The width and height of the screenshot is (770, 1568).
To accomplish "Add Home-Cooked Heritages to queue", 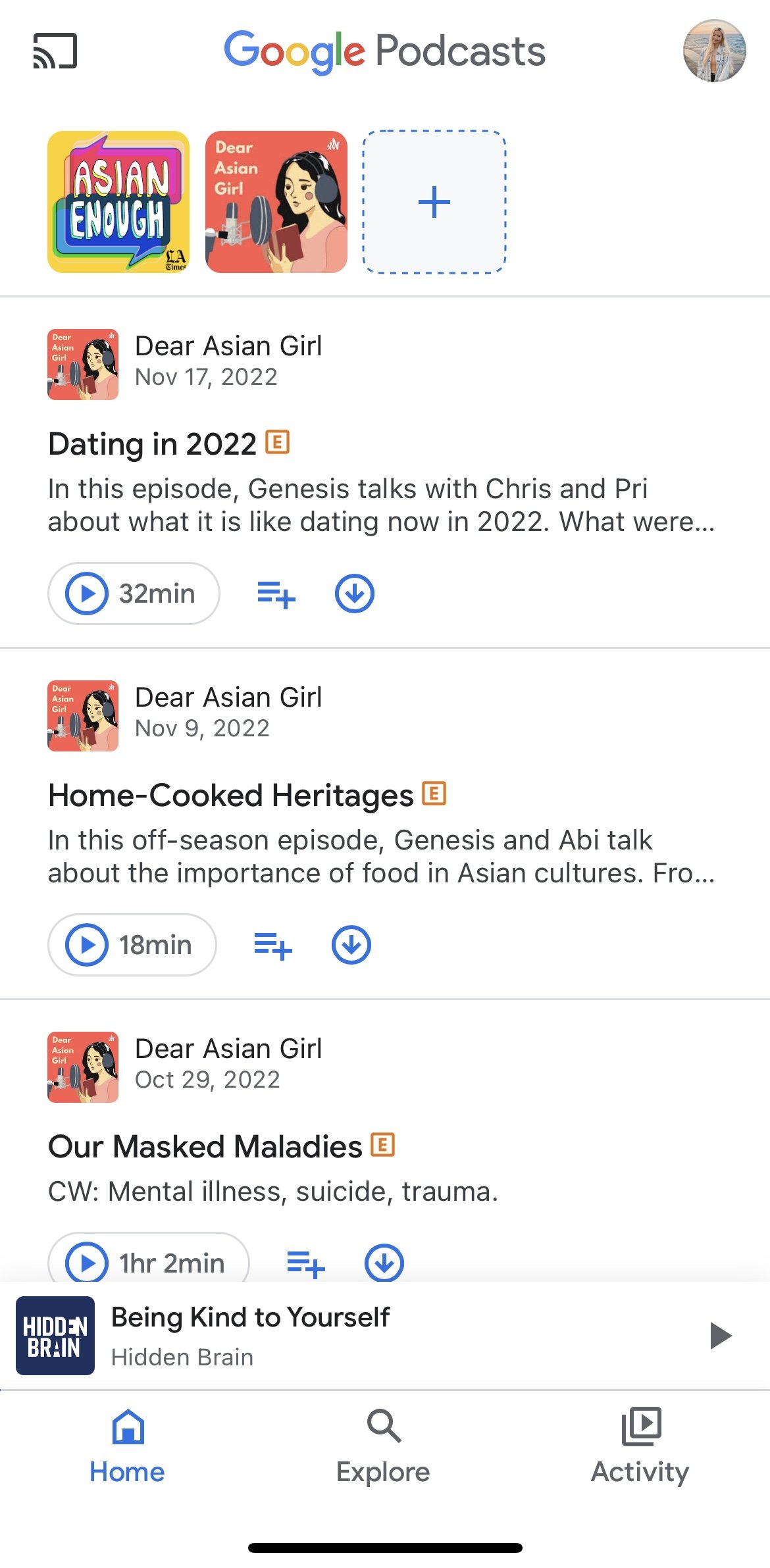I will point(272,946).
